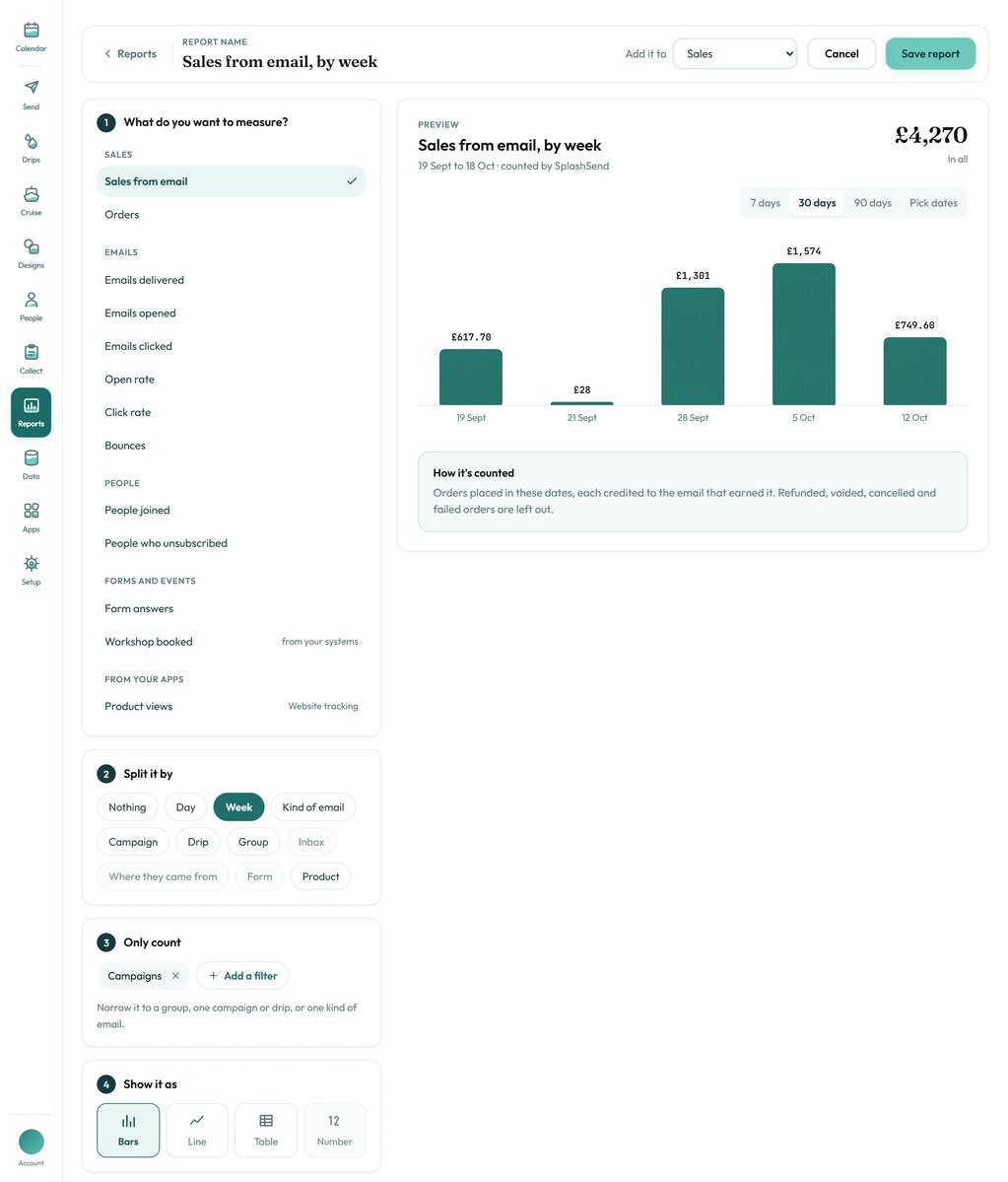The width and height of the screenshot is (1008, 1182).
Task: Open Designs in the sidebar
Action: point(31,253)
